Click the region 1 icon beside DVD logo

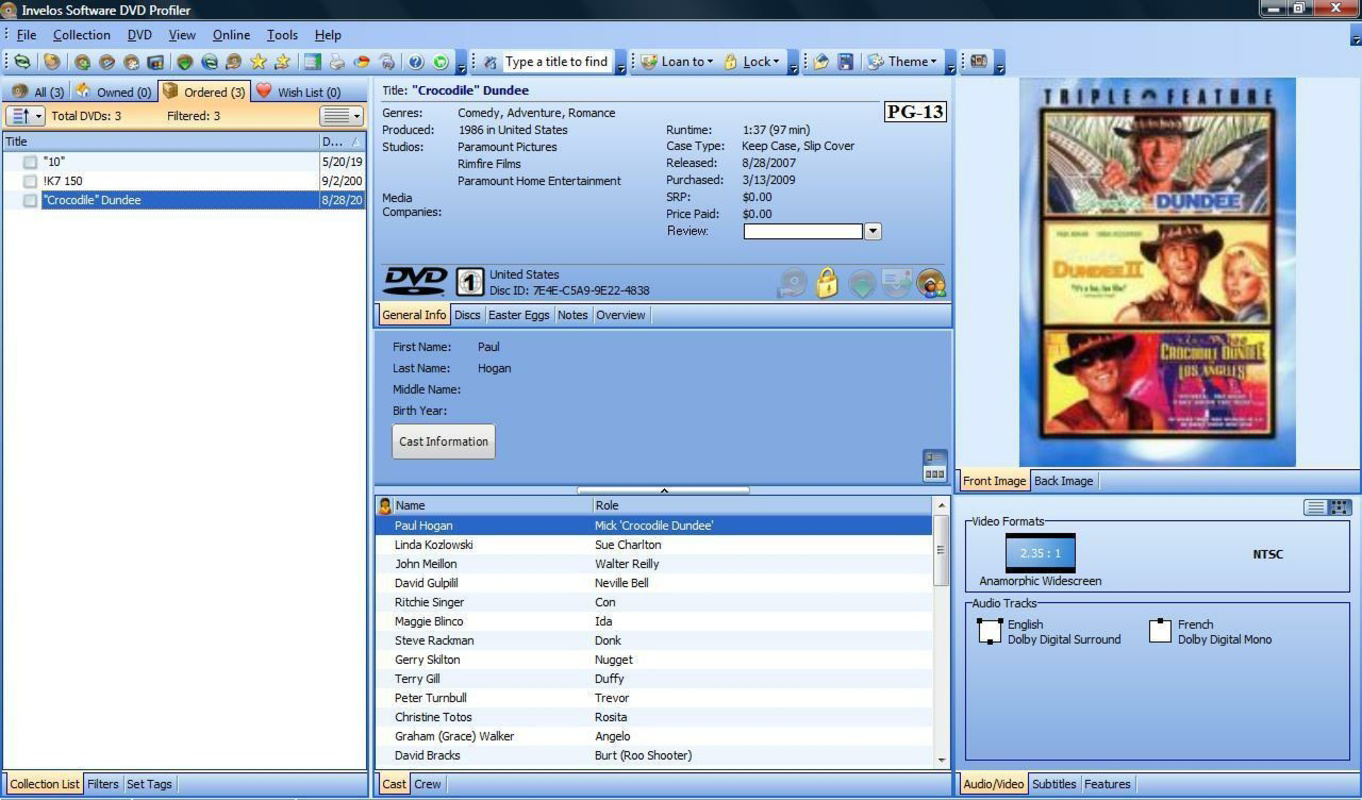[470, 282]
